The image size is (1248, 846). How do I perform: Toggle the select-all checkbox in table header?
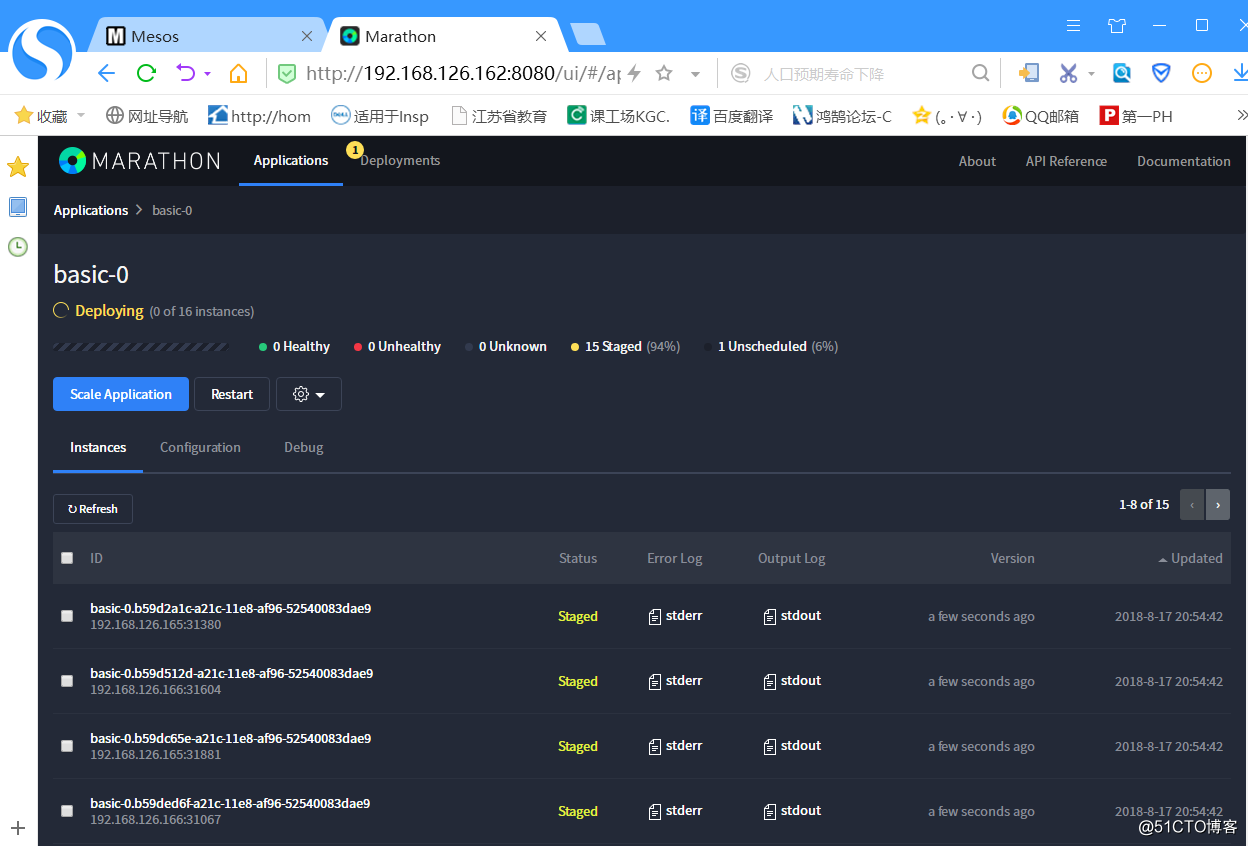(67, 558)
